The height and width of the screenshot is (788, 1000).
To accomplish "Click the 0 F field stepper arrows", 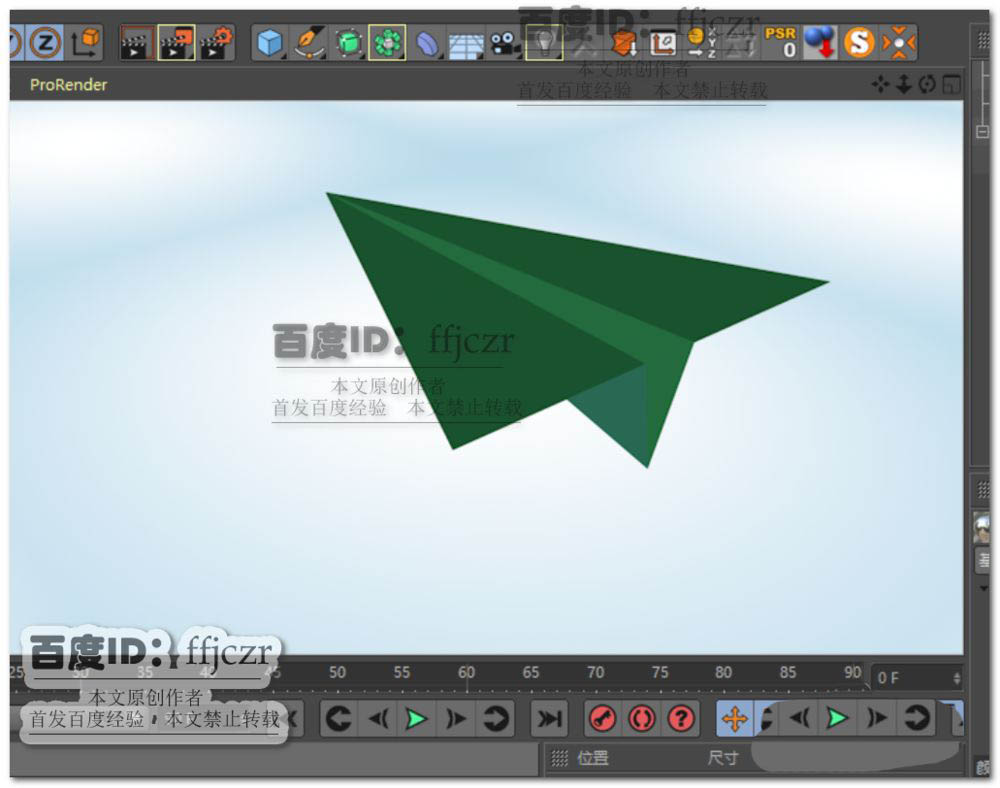I will pyautogui.click(x=957, y=678).
